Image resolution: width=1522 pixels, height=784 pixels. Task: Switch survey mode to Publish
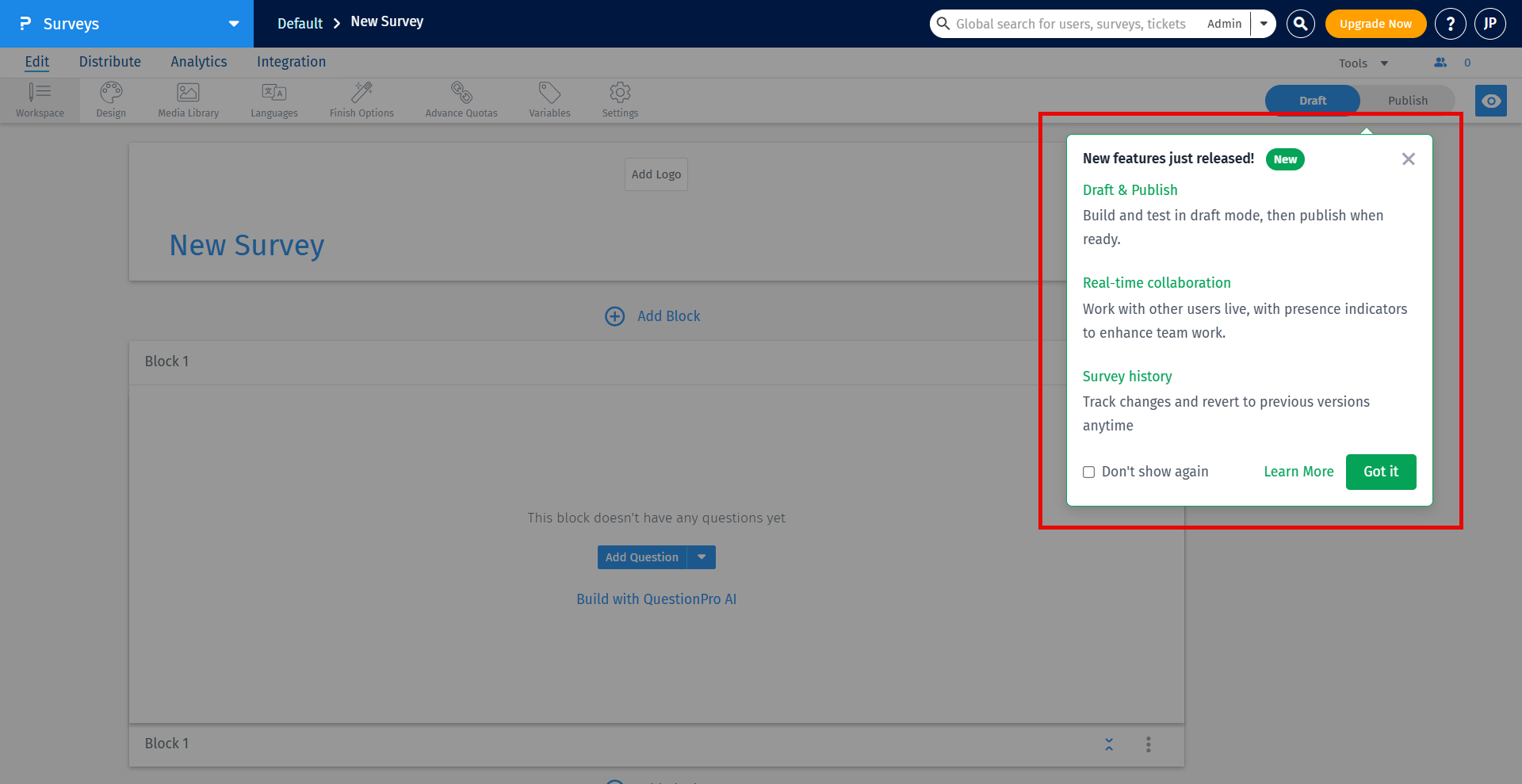pos(1407,100)
